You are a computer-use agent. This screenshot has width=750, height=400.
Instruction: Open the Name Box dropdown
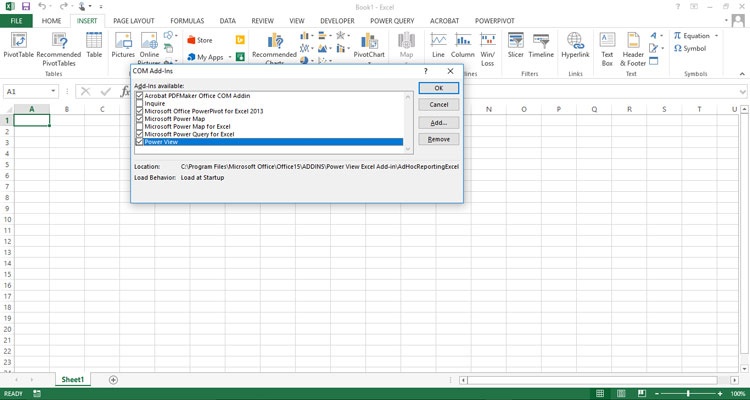pos(53,91)
